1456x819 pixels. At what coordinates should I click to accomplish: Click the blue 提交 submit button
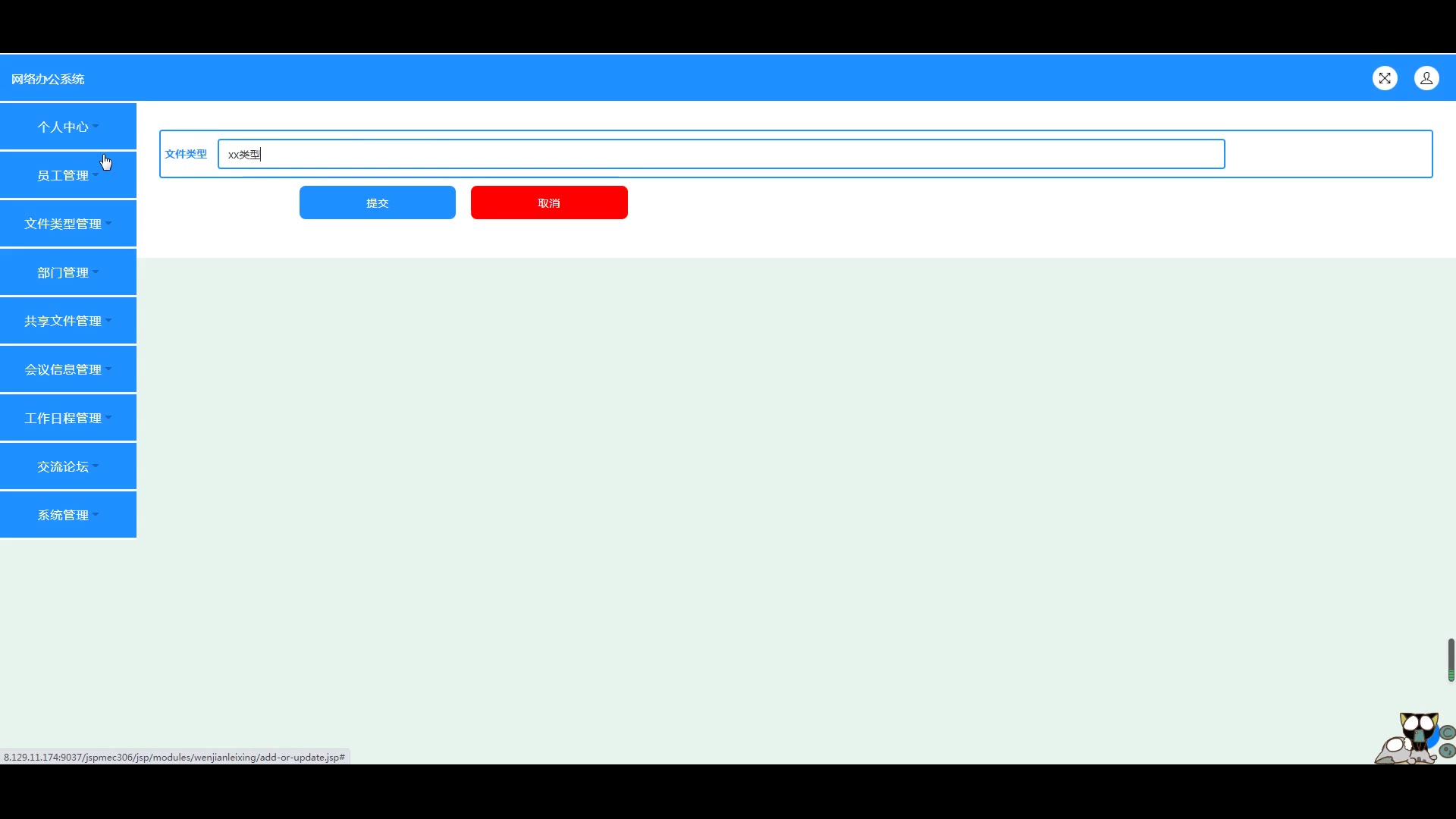point(378,202)
